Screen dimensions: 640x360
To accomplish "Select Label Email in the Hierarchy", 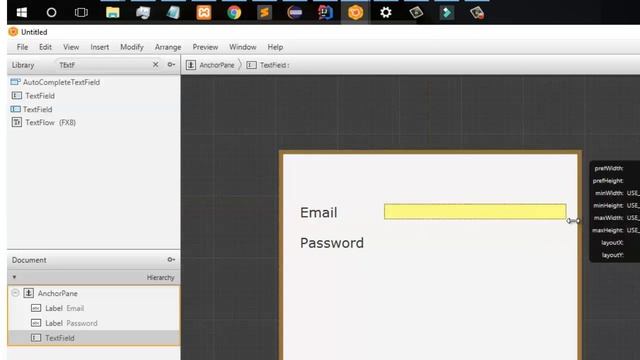I will (64, 308).
